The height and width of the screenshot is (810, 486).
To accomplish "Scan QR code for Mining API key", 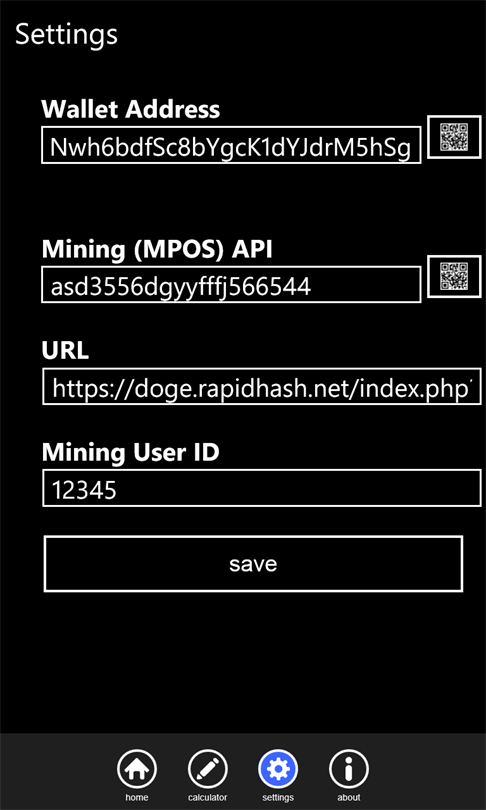I will click(454, 276).
